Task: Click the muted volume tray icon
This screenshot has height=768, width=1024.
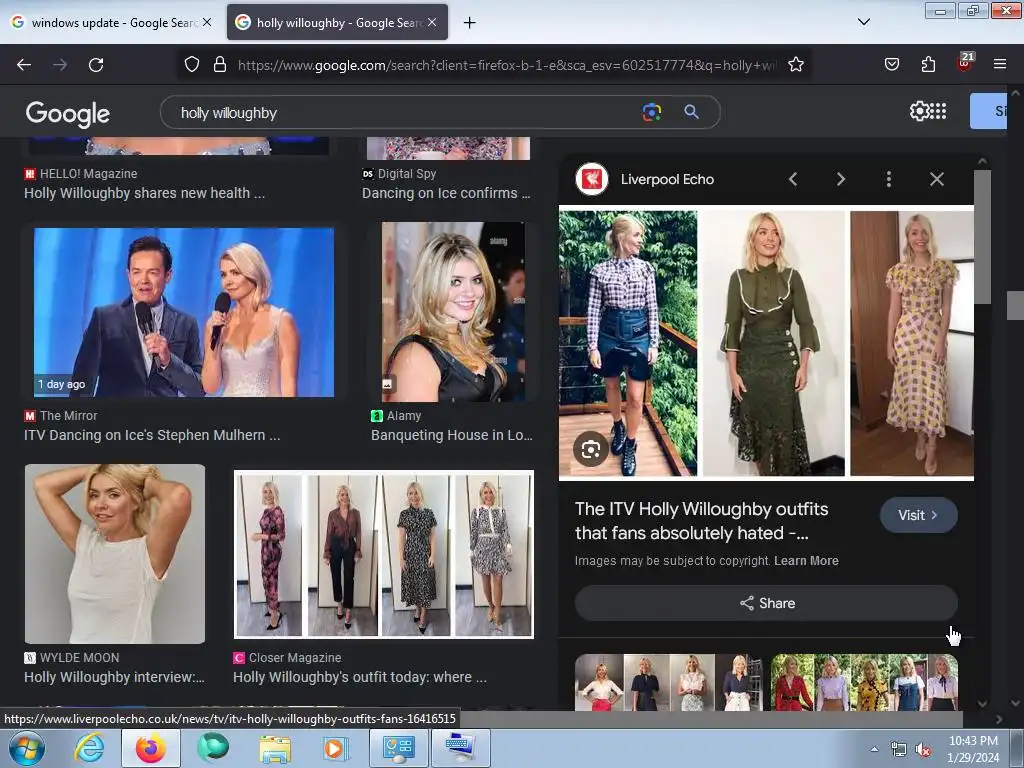Action: [x=923, y=750]
